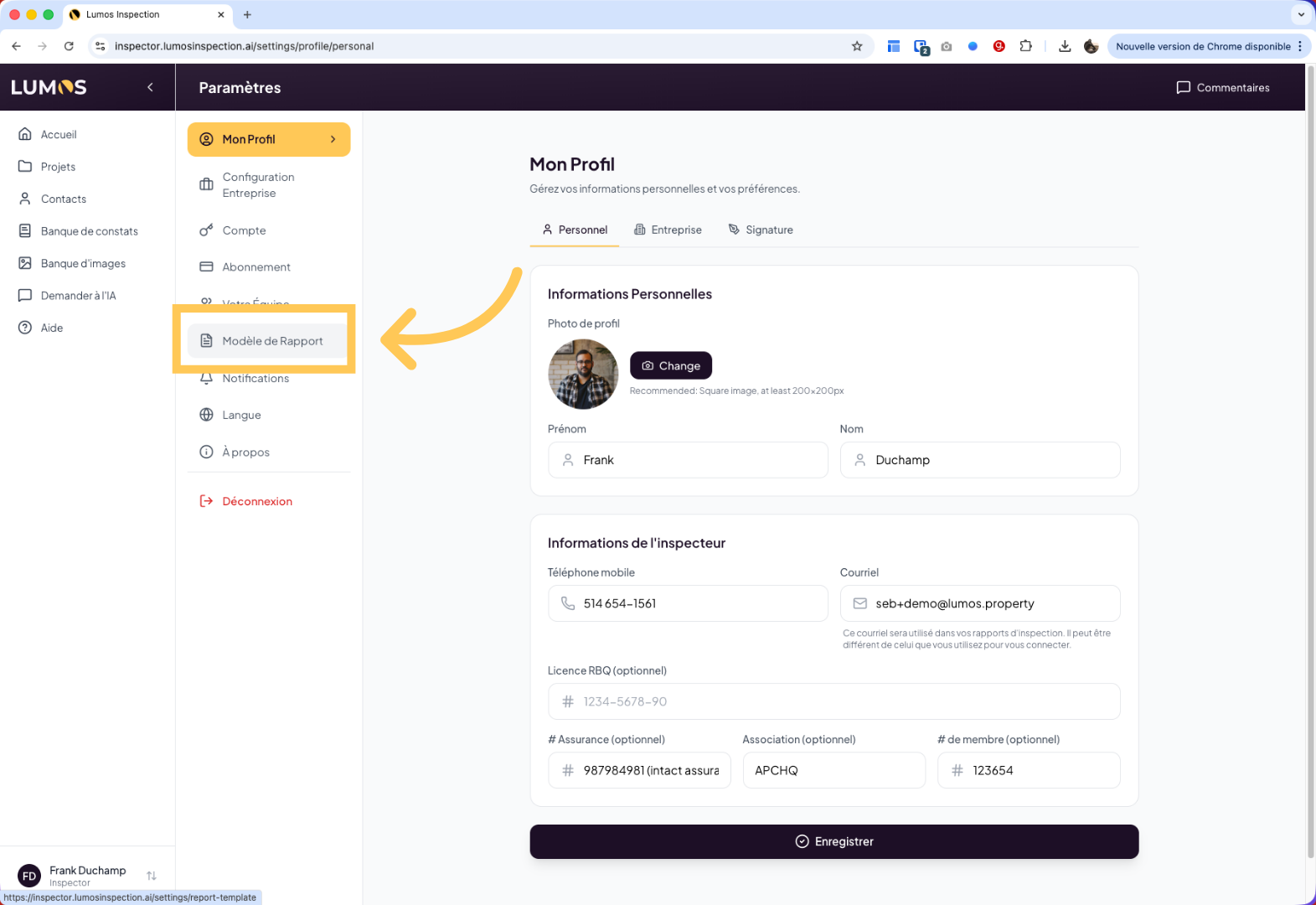Viewport: 1316px width, 905px height.
Task: Bookmark this page with star icon
Action: point(857,46)
